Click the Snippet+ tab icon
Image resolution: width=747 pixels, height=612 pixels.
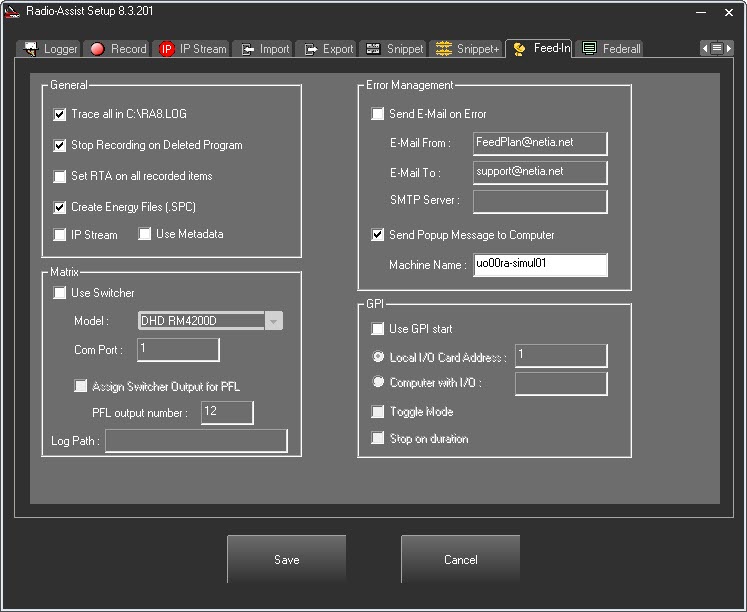click(x=444, y=48)
